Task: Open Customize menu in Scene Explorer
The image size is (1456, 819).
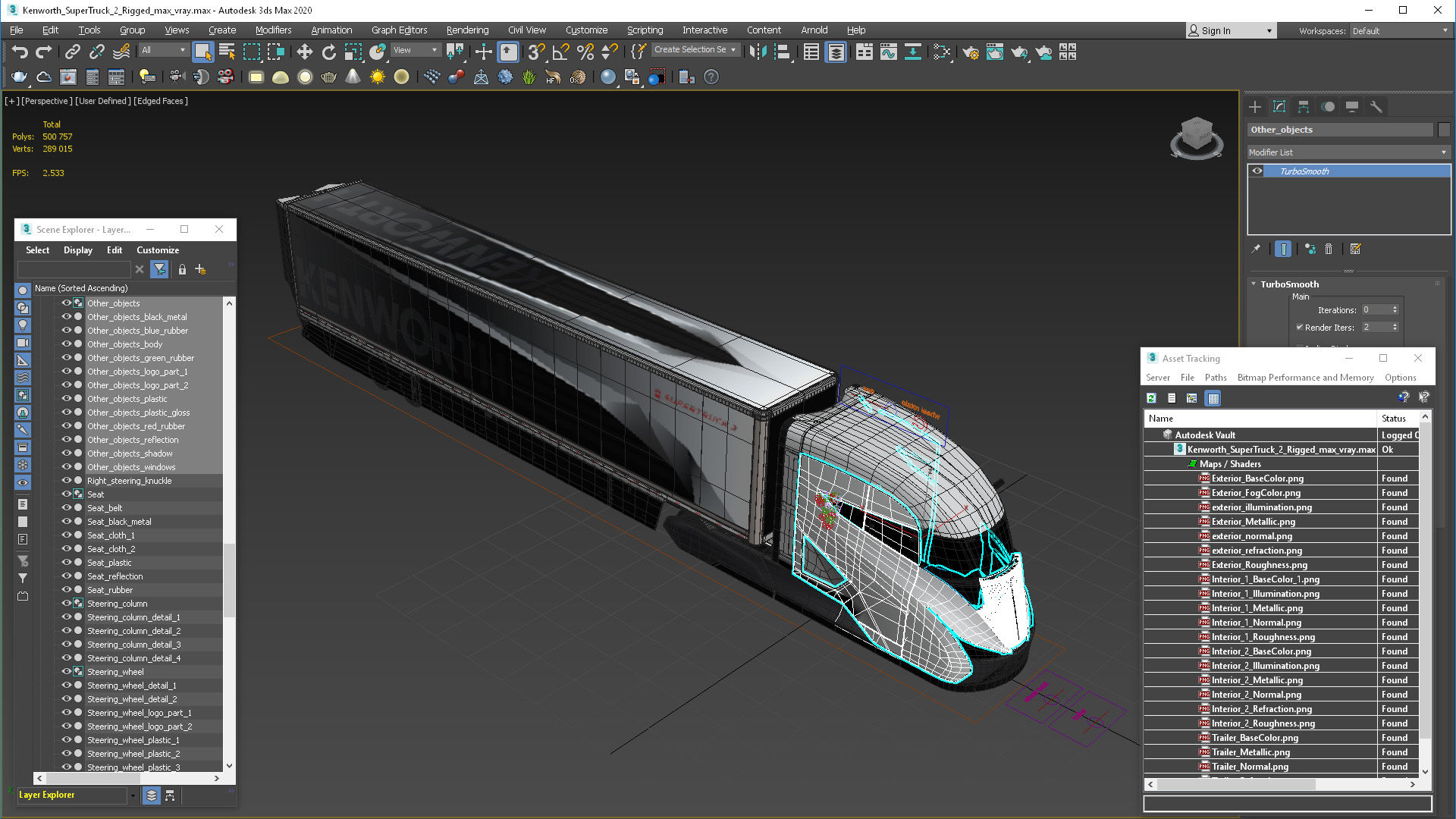Action: click(158, 250)
